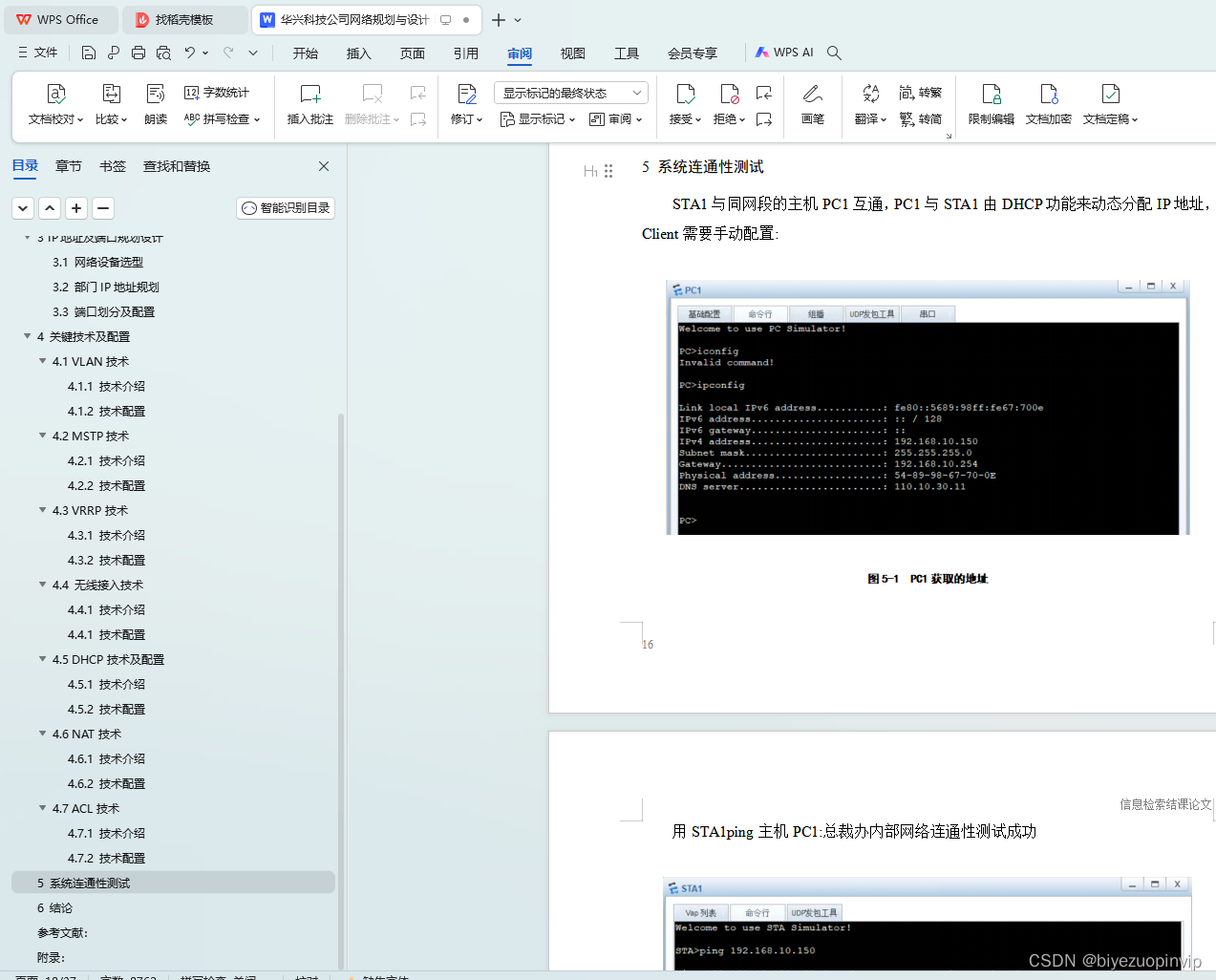Image resolution: width=1216 pixels, height=980 pixels.
Task: Insert a comment with 插入批注
Action: click(x=310, y=105)
